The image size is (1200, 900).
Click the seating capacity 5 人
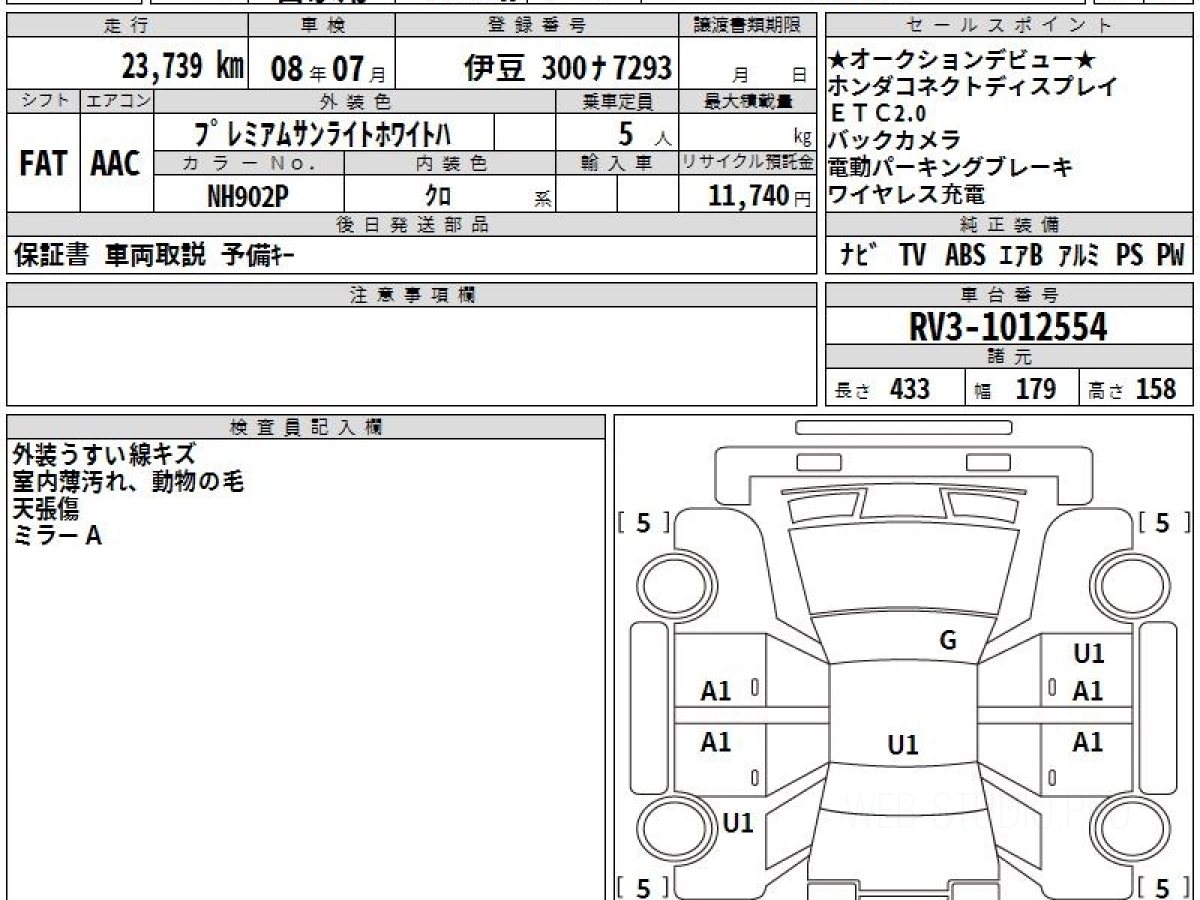click(643, 133)
